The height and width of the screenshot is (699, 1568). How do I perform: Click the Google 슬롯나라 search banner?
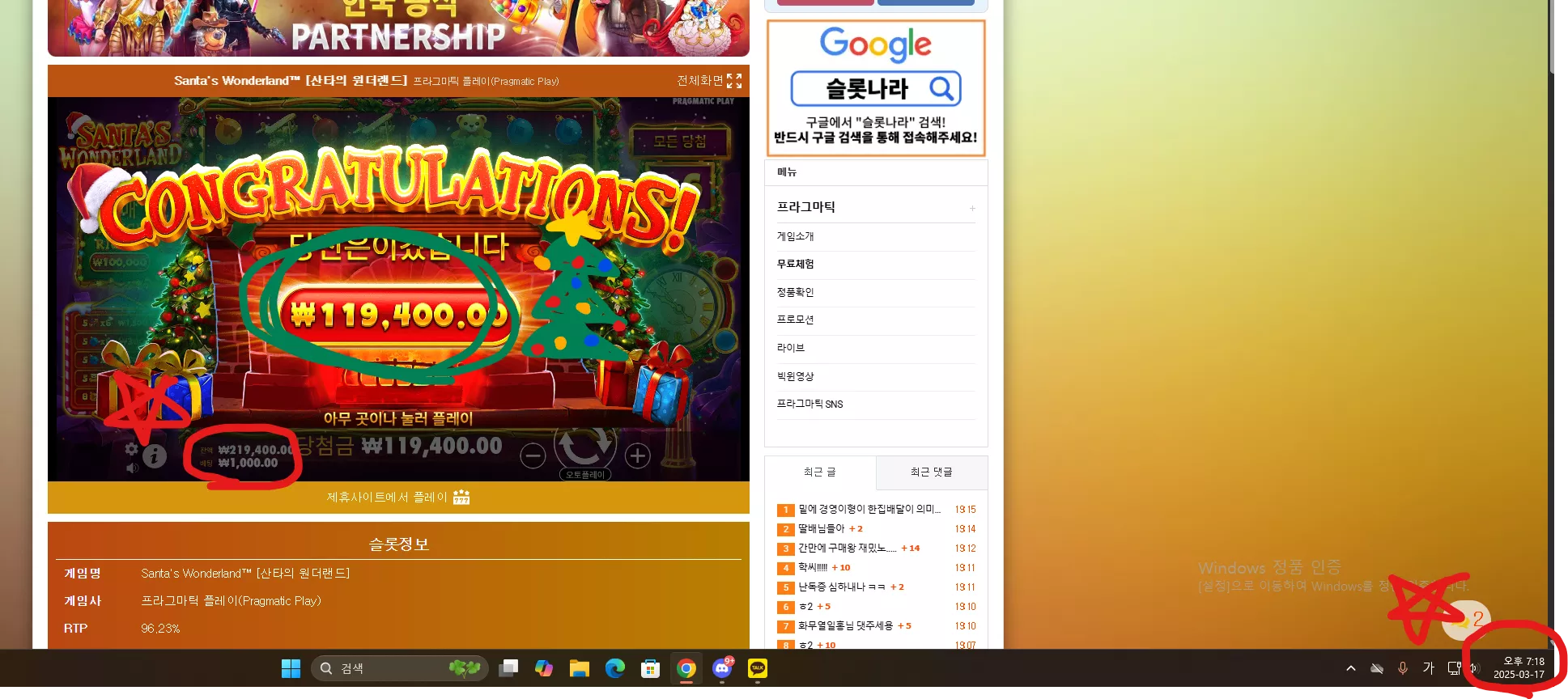click(x=876, y=88)
